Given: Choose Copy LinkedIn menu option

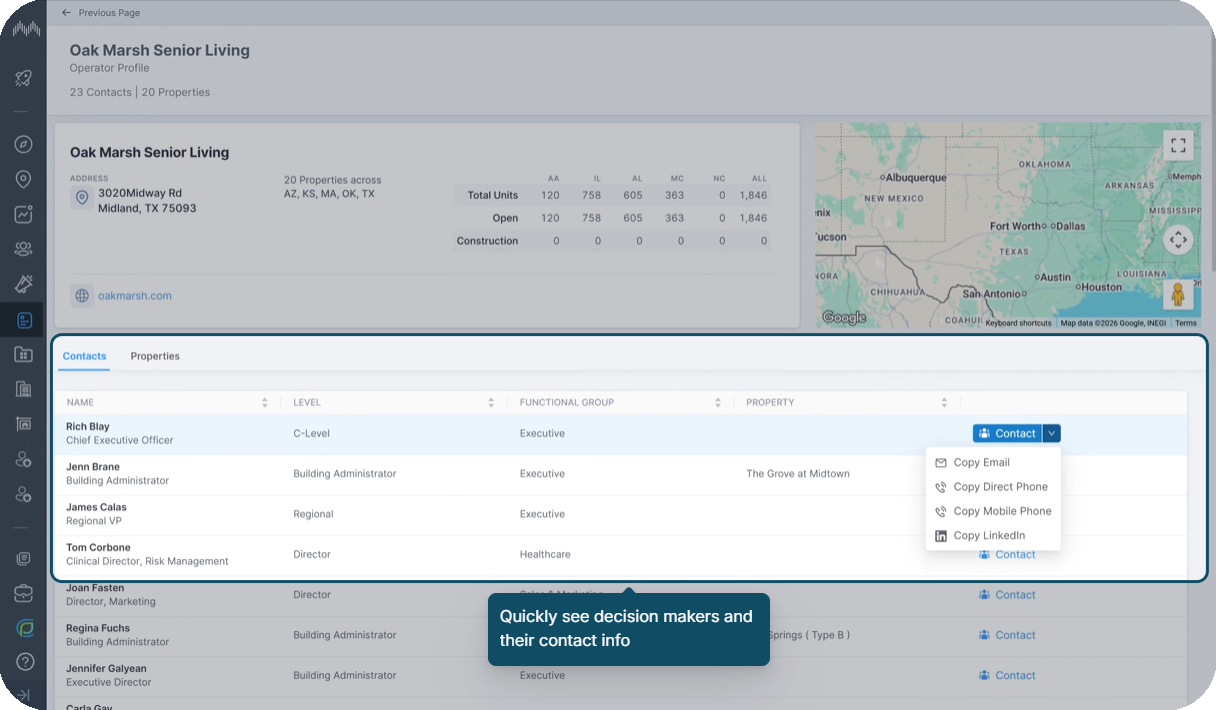Looking at the screenshot, I should click(x=988, y=535).
